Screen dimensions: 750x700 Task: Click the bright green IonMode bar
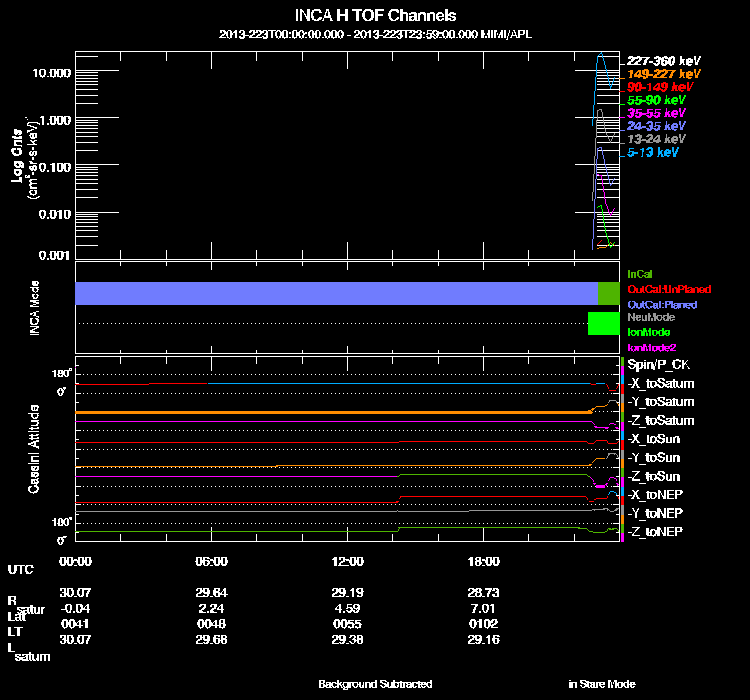[x=603, y=323]
